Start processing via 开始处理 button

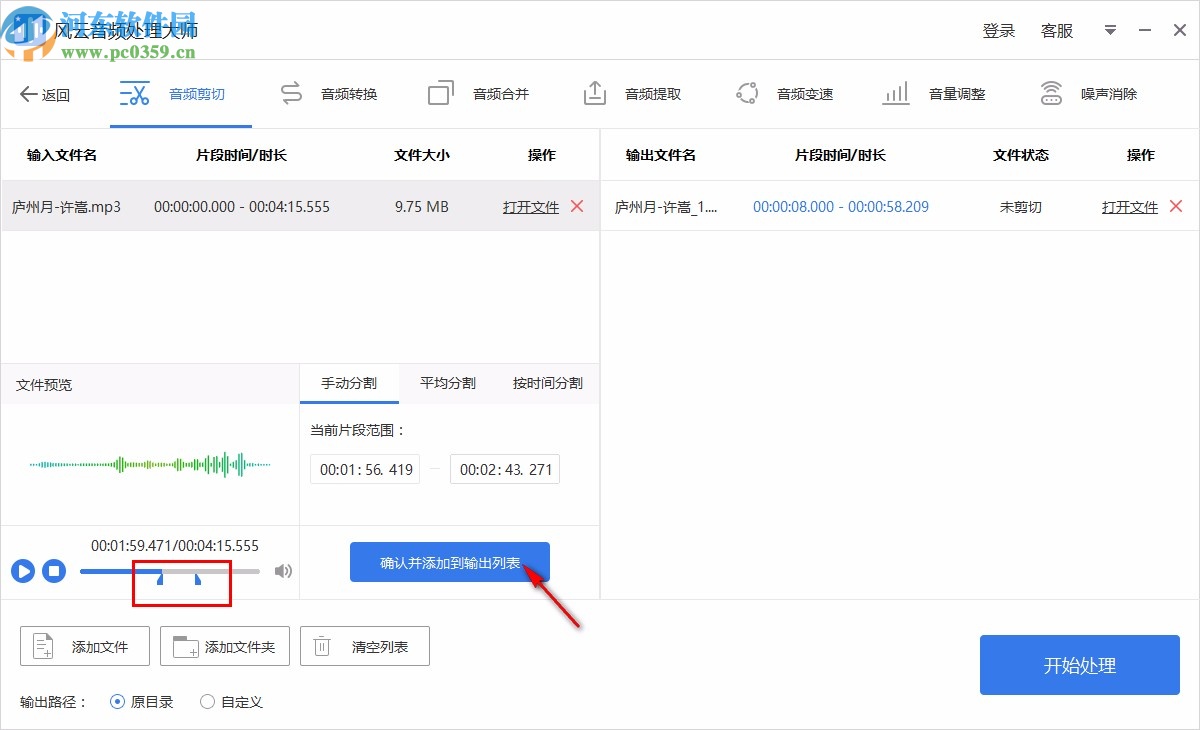(1079, 665)
